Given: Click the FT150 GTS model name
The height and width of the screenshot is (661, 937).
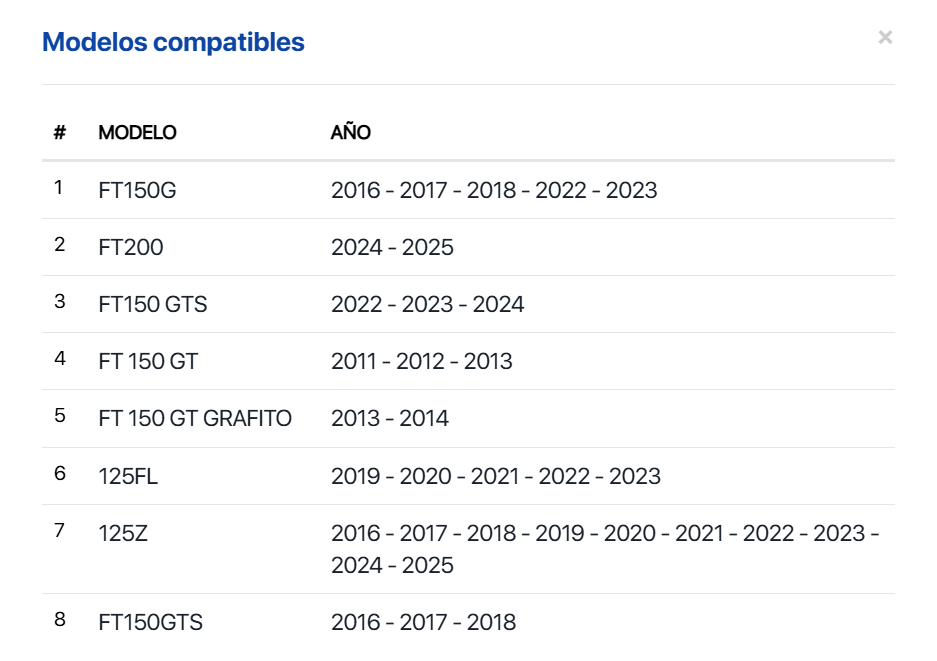Looking at the screenshot, I should point(153,304).
